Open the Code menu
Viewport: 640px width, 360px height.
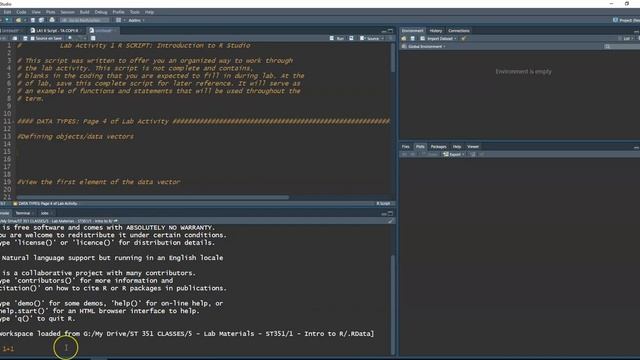(x=21, y=12)
